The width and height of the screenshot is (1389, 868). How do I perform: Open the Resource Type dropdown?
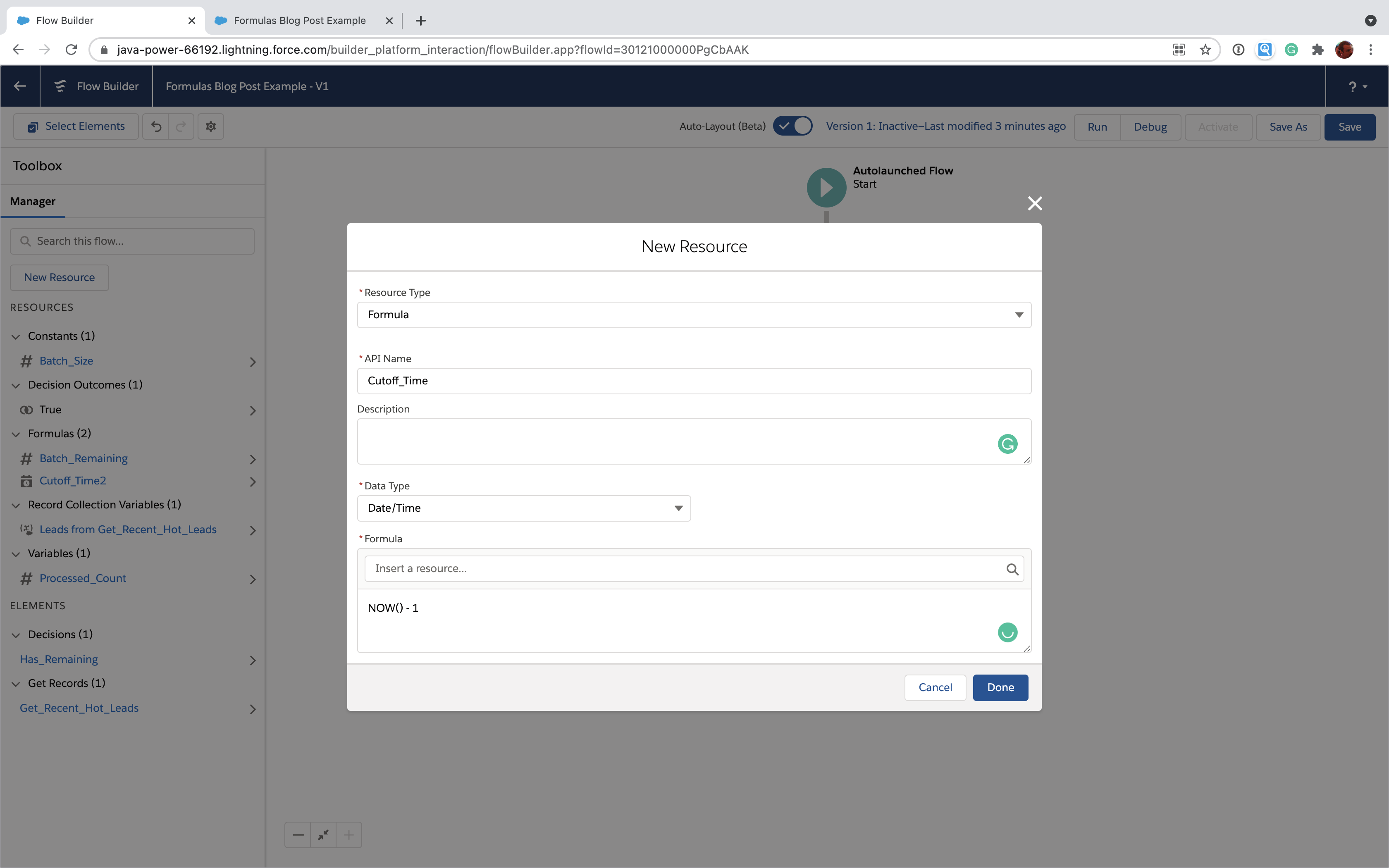pyautogui.click(x=1019, y=315)
